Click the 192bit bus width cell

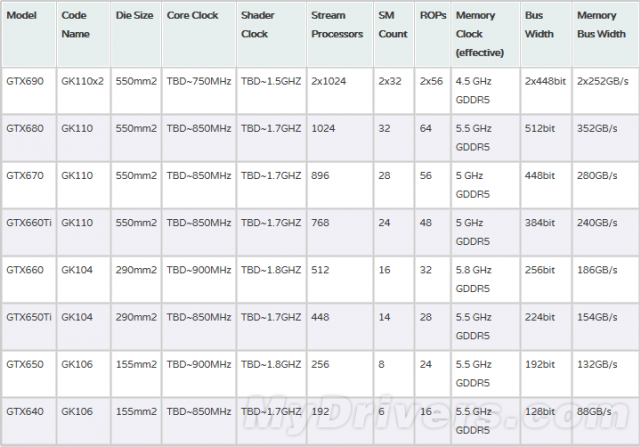546,374
